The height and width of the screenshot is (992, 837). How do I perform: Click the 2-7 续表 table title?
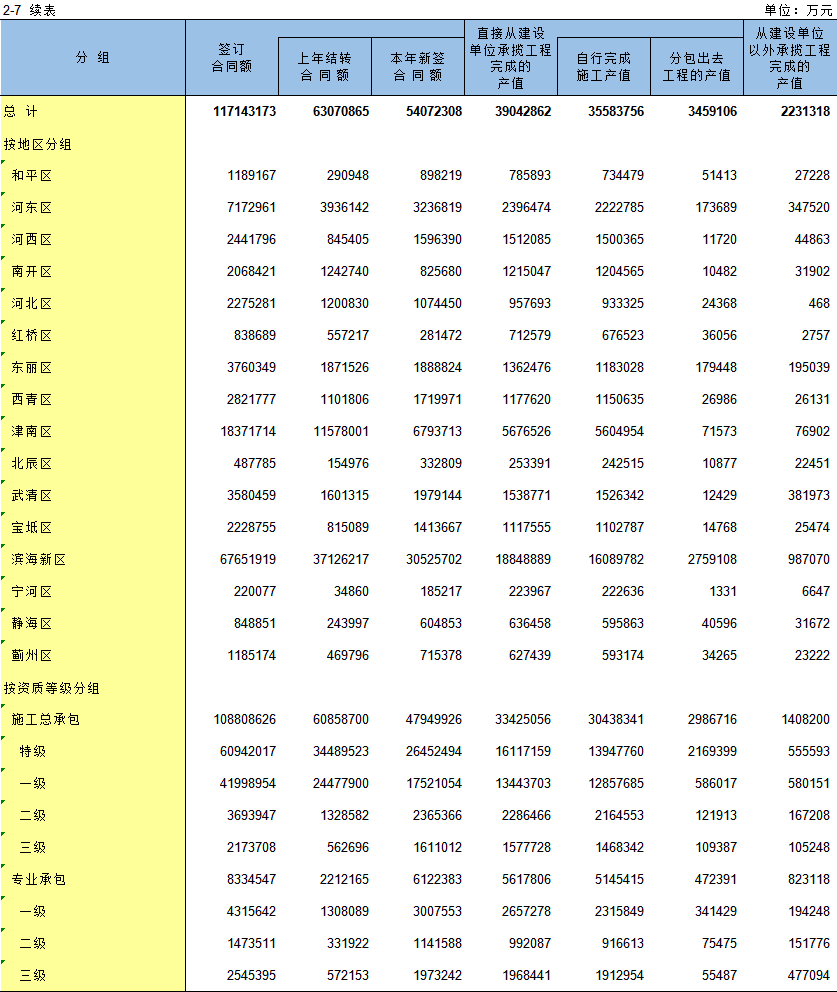(x=29, y=10)
